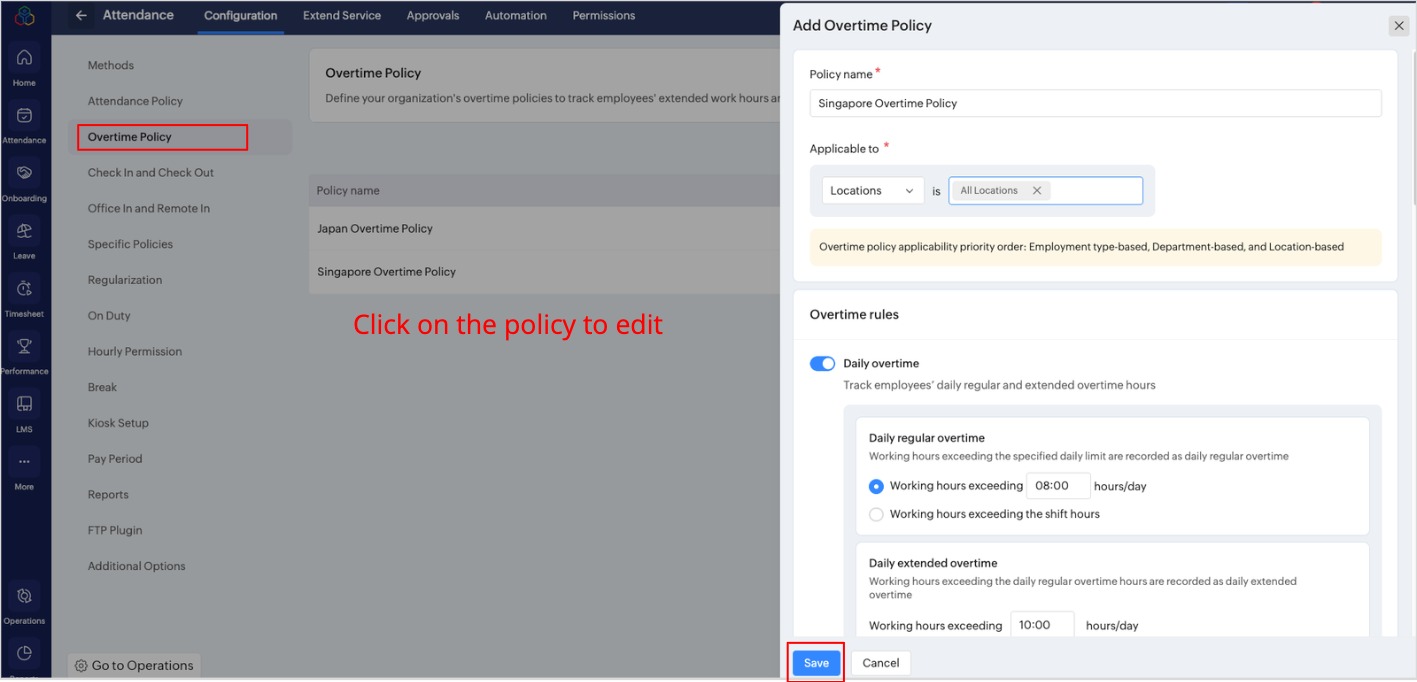Screen dimensions: 1417x682
Task: Open On Duty settings
Action: click(x=109, y=316)
